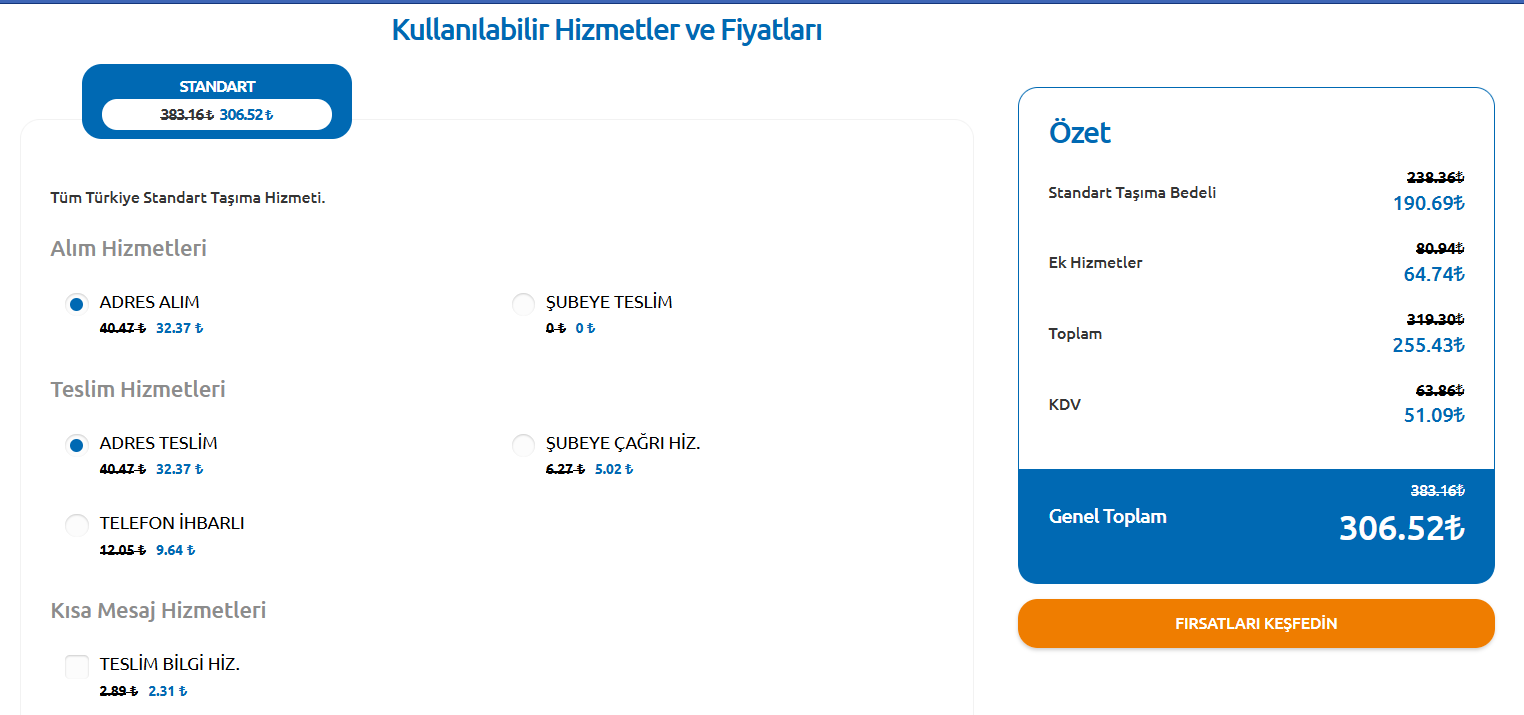The width and height of the screenshot is (1524, 715).
Task: Click the Toplam amount 255.43₺
Action: [x=1429, y=345]
